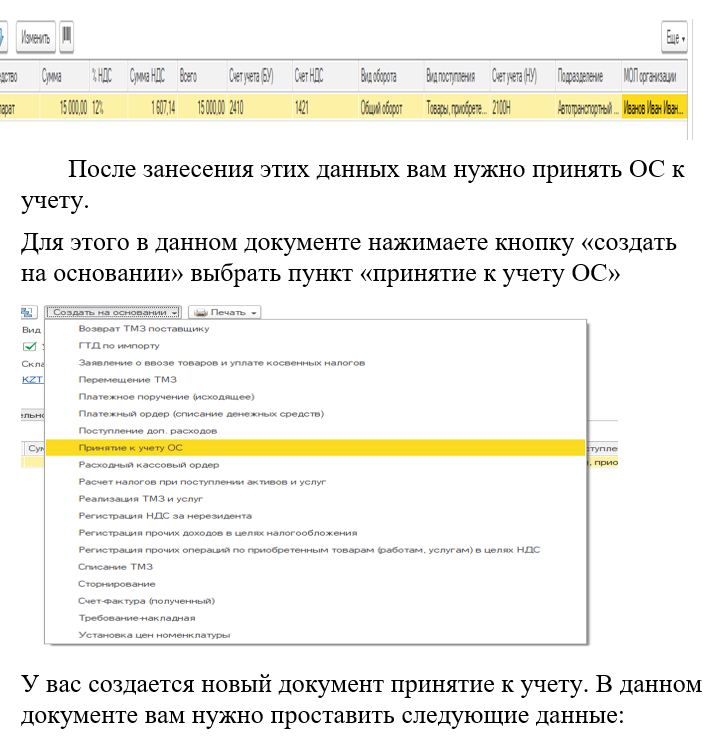Viewport: 714px width, 736px height.
Task: Select the 2100Н account cell
Action: click(522, 107)
